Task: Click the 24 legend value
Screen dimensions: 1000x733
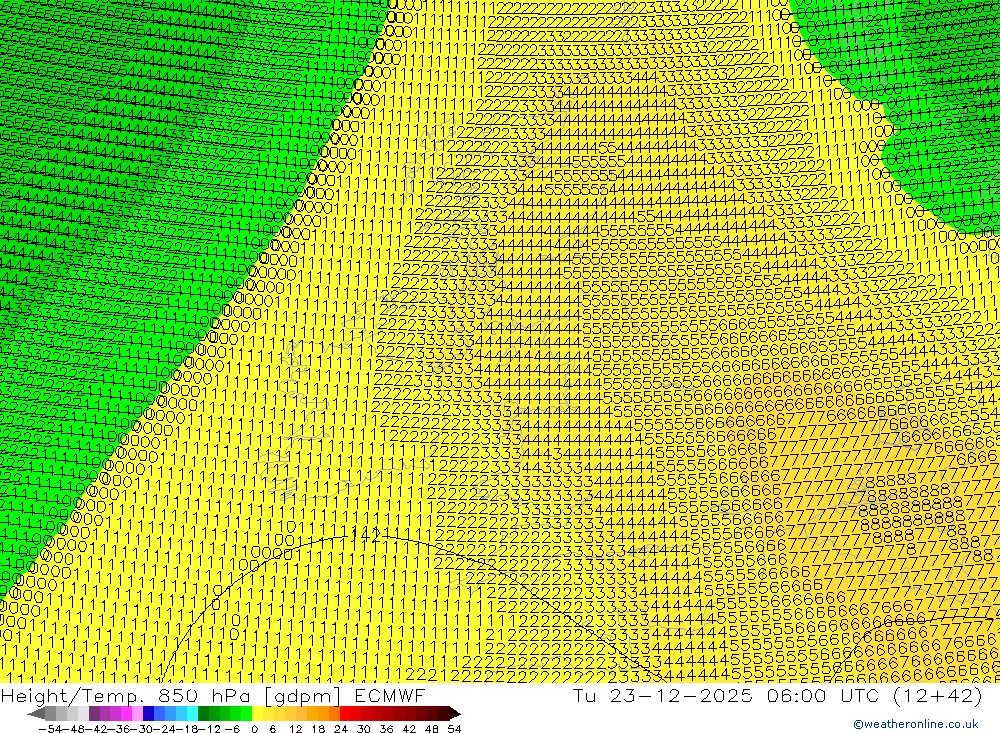Action: [341, 729]
